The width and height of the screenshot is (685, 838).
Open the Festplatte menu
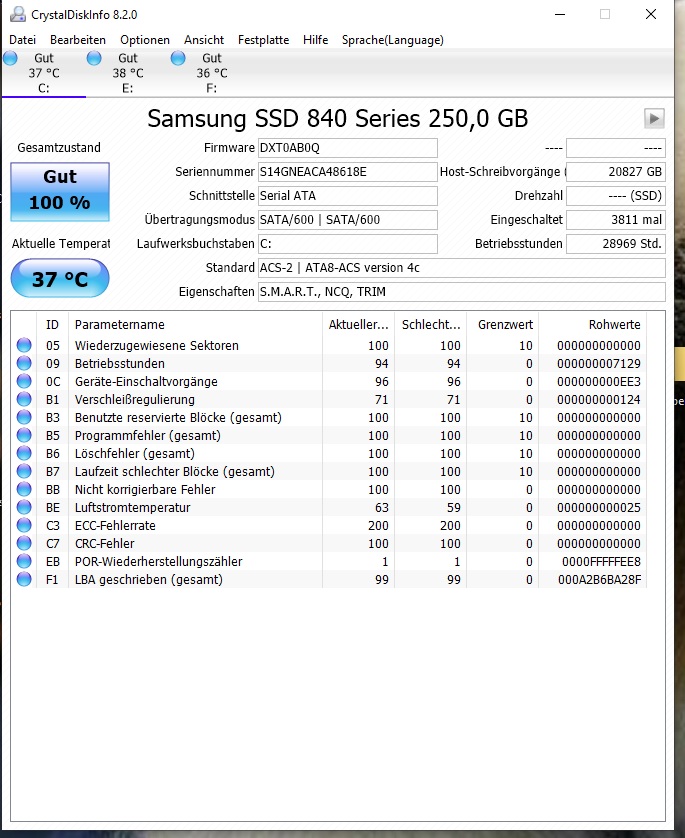click(263, 40)
